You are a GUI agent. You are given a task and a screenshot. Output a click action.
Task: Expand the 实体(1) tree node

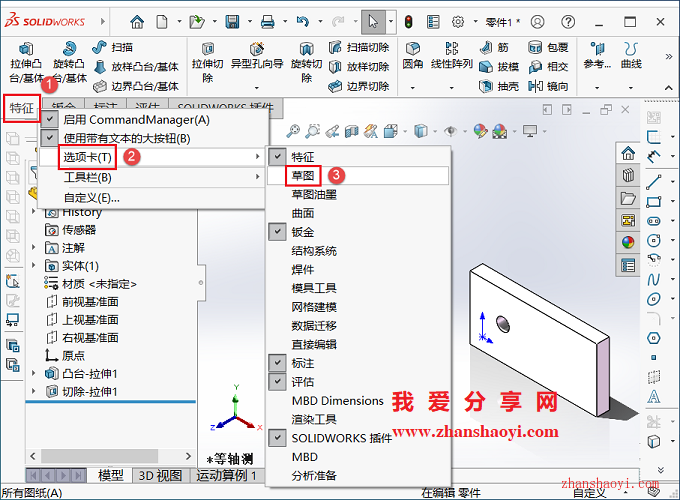point(34,265)
